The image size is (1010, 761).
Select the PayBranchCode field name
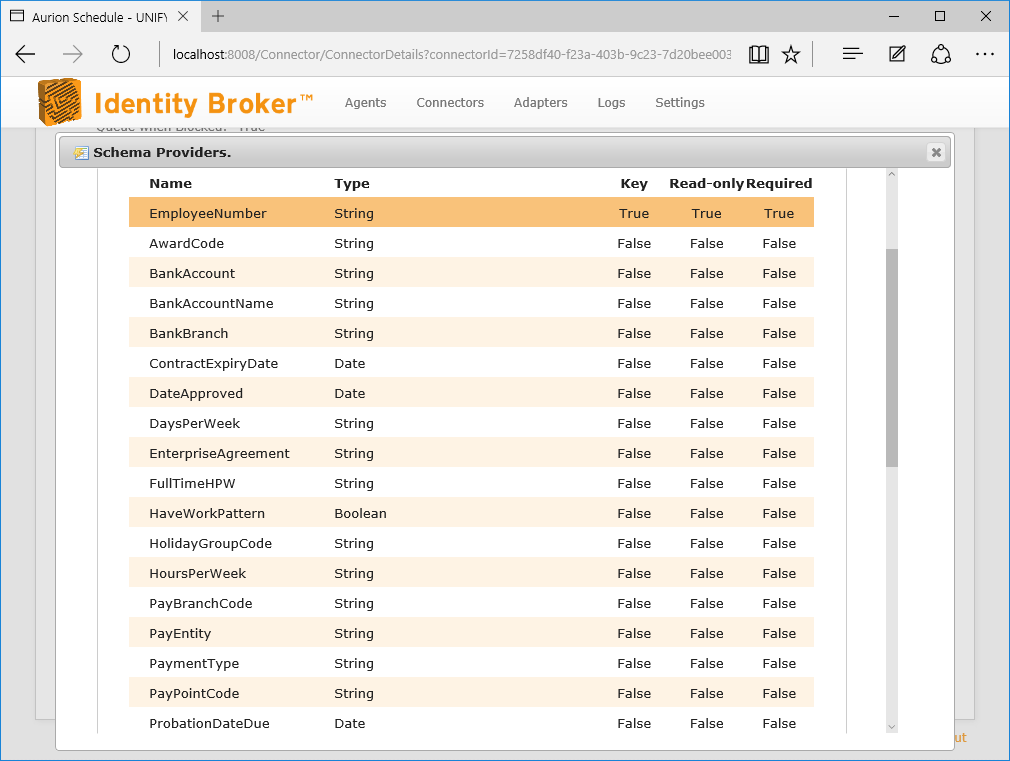click(x=200, y=604)
